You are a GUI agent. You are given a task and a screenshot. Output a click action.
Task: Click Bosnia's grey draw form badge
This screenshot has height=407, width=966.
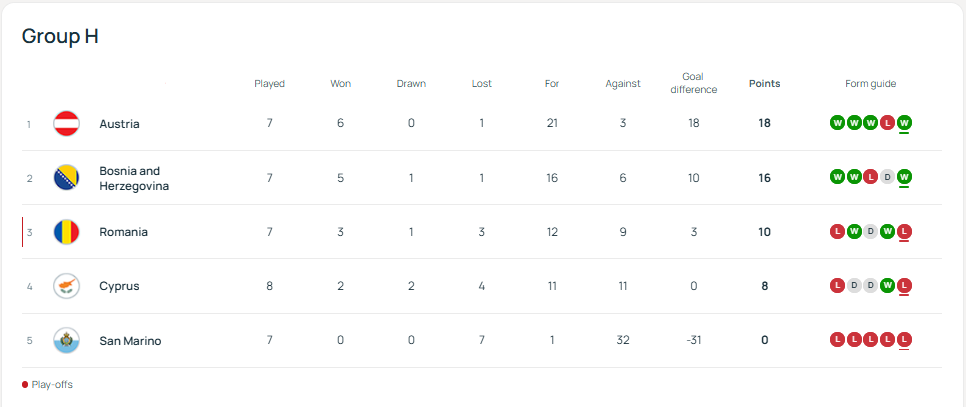pyautogui.click(x=887, y=177)
